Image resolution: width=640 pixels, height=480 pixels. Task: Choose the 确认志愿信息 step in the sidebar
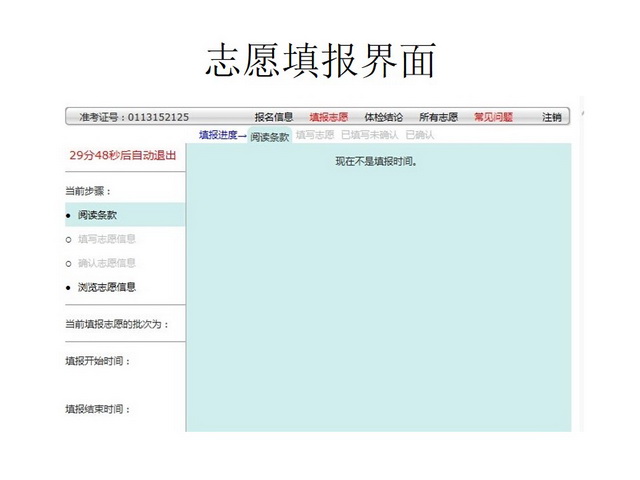pyautogui.click(x=107, y=263)
